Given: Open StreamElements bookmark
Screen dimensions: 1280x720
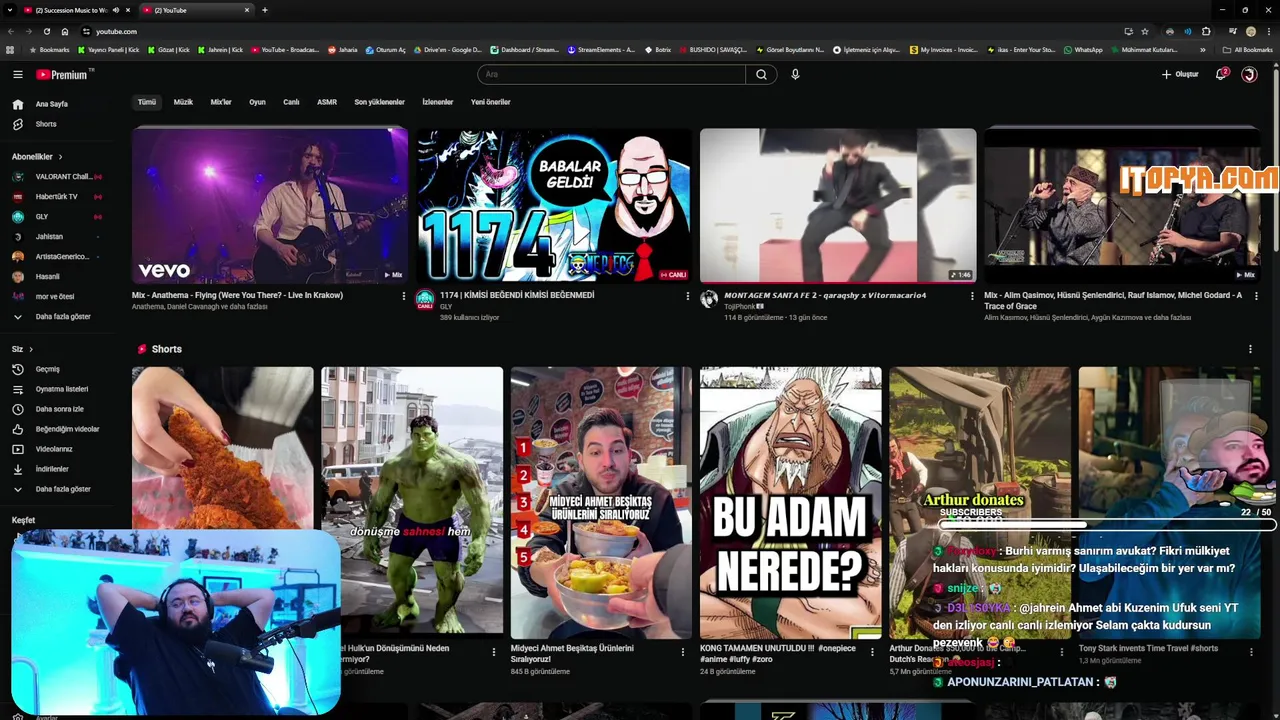Looking at the screenshot, I should [x=601, y=50].
